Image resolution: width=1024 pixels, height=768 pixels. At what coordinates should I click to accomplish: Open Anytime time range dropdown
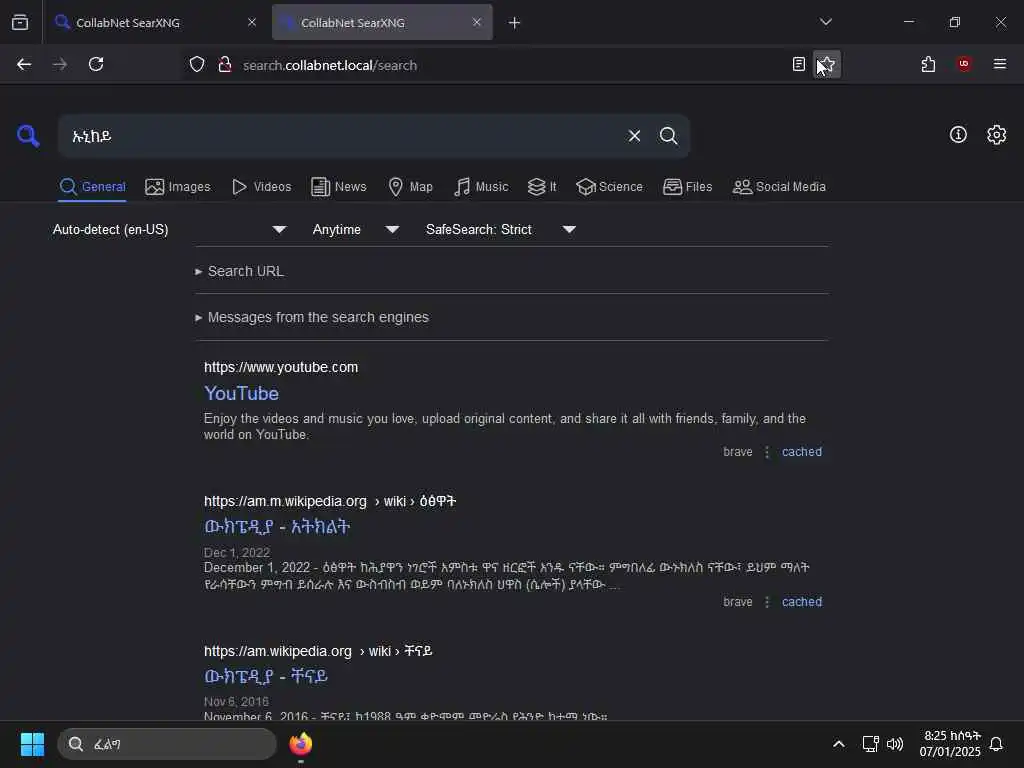pyautogui.click(x=355, y=229)
